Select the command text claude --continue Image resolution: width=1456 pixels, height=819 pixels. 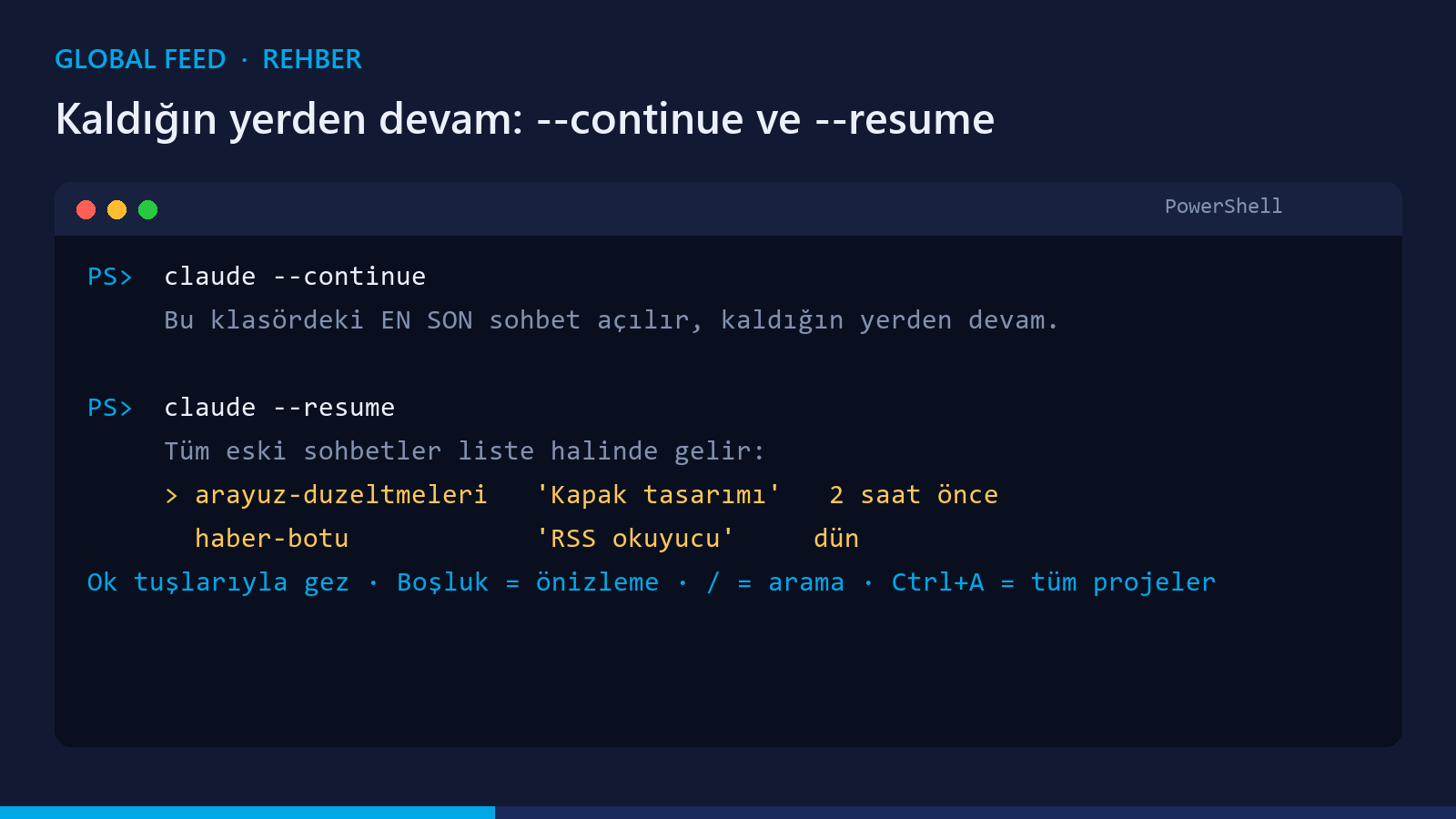pos(295,277)
